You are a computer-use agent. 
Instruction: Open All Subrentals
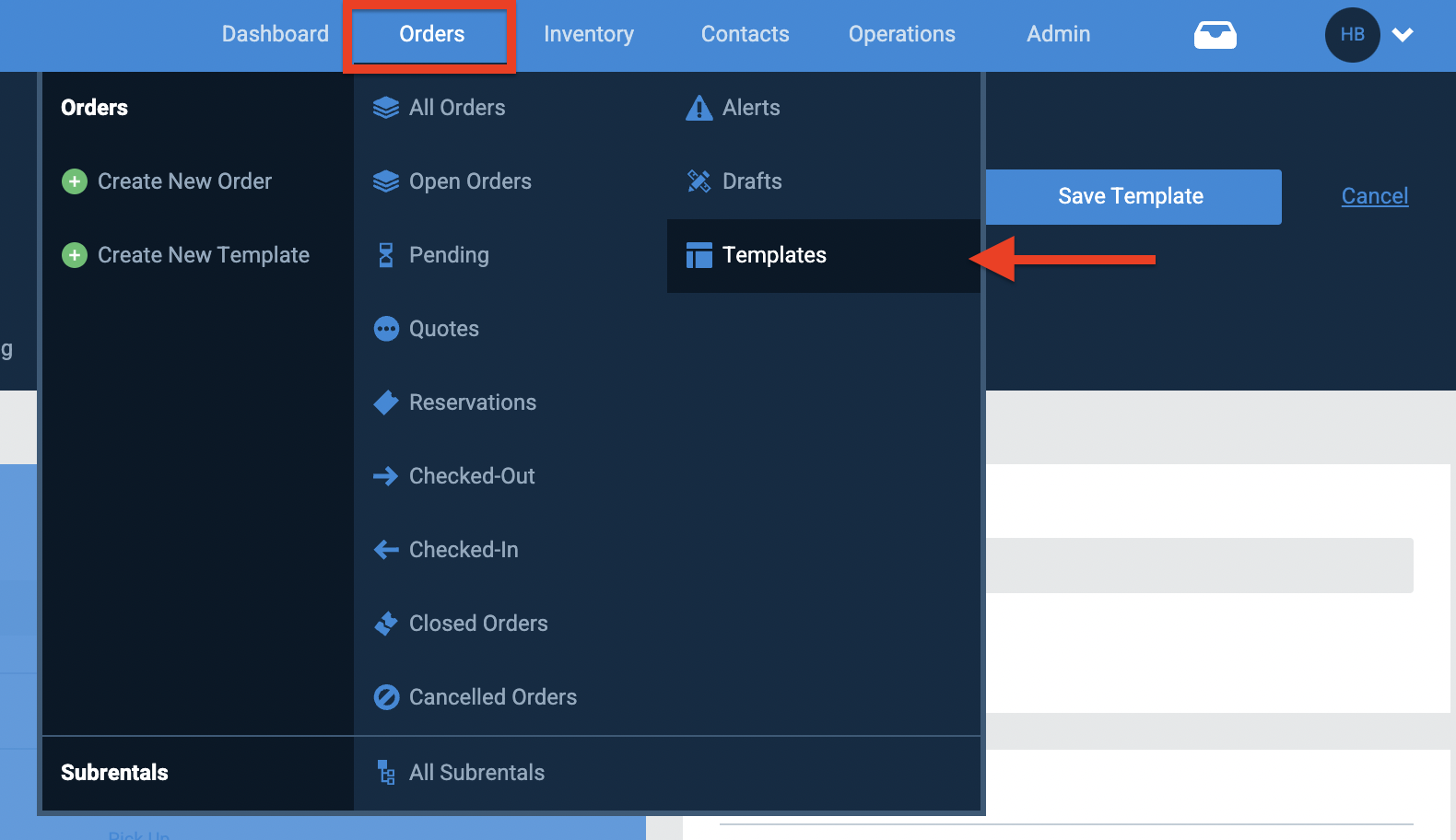(x=476, y=773)
